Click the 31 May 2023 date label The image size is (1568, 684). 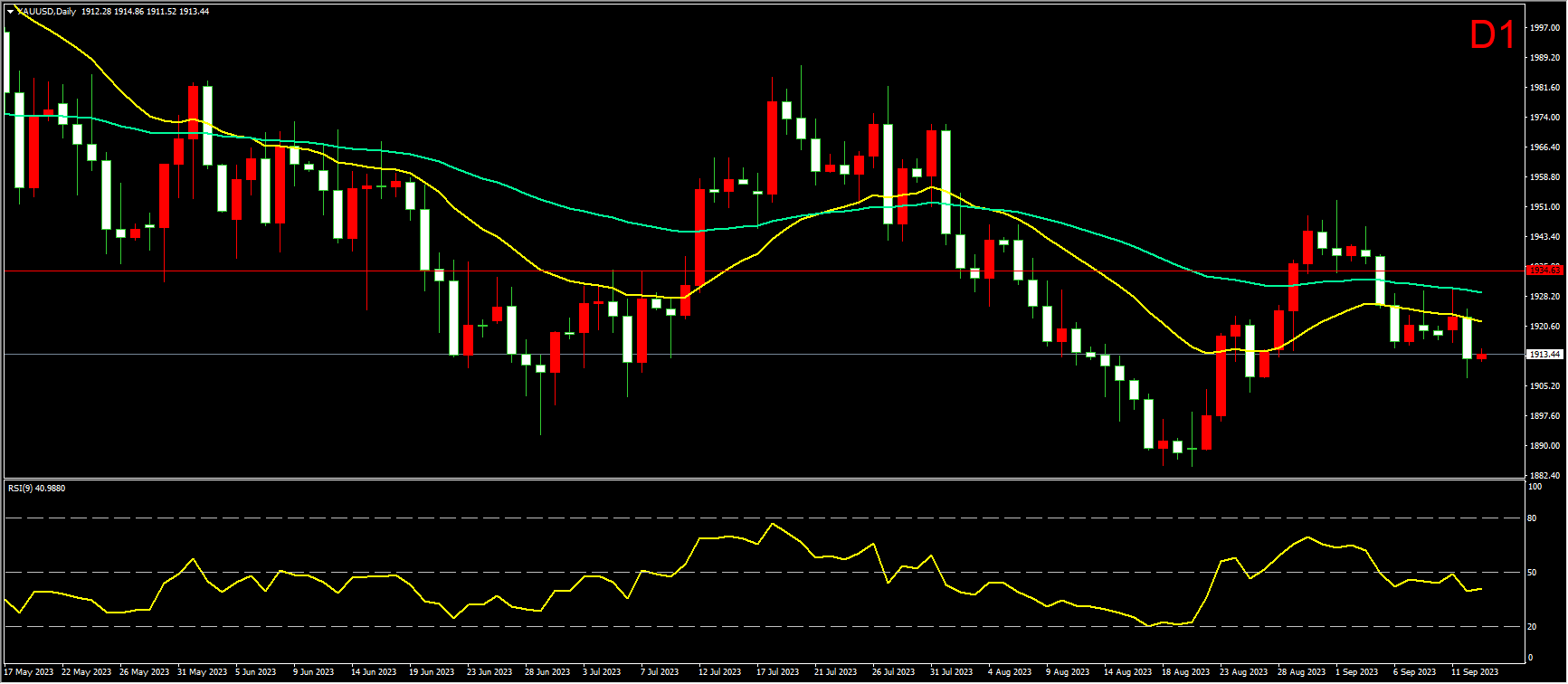click(203, 672)
